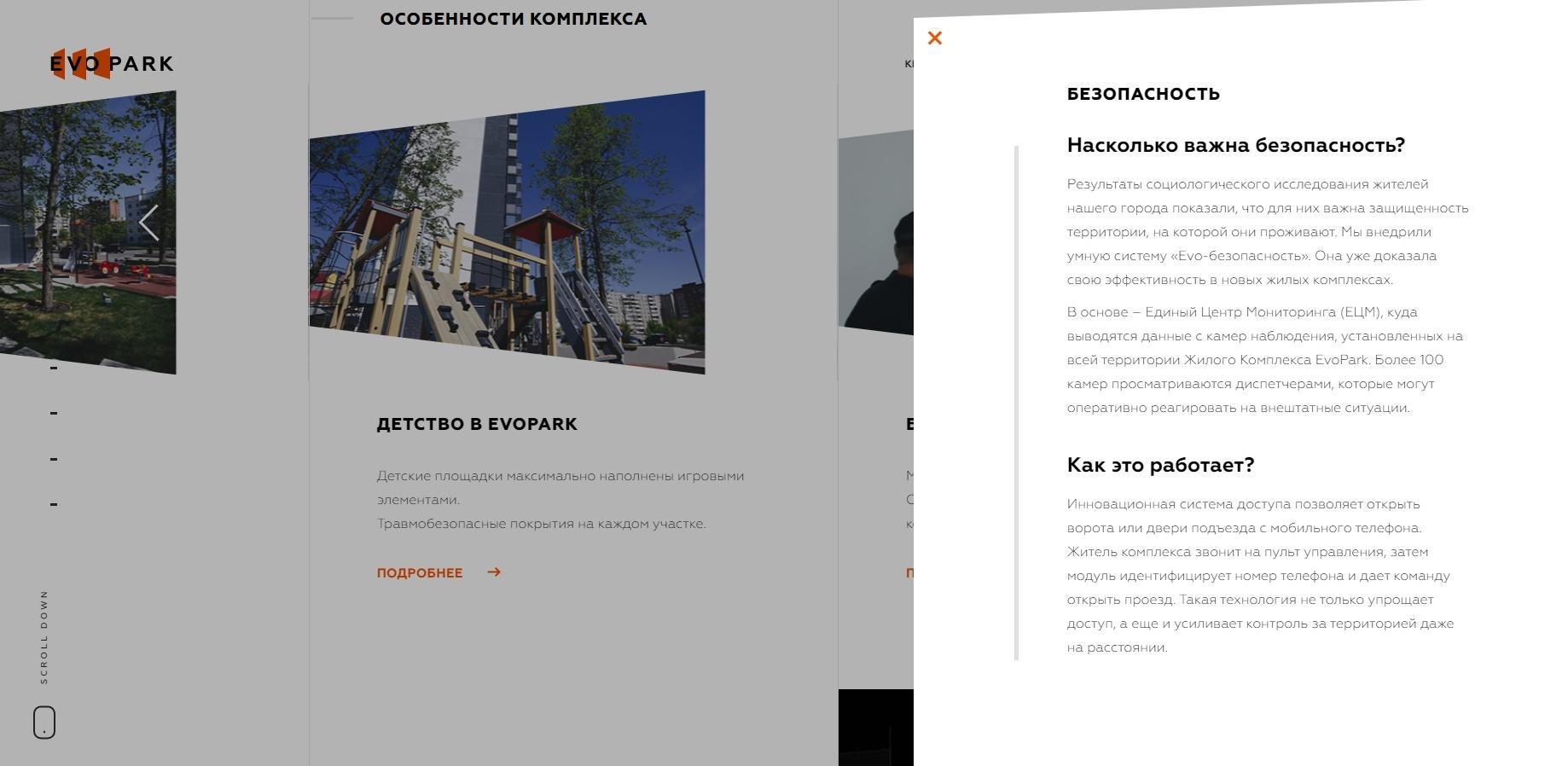Click the gray vertical scroll bar in panel
1568x766 pixels.
(x=1016, y=401)
